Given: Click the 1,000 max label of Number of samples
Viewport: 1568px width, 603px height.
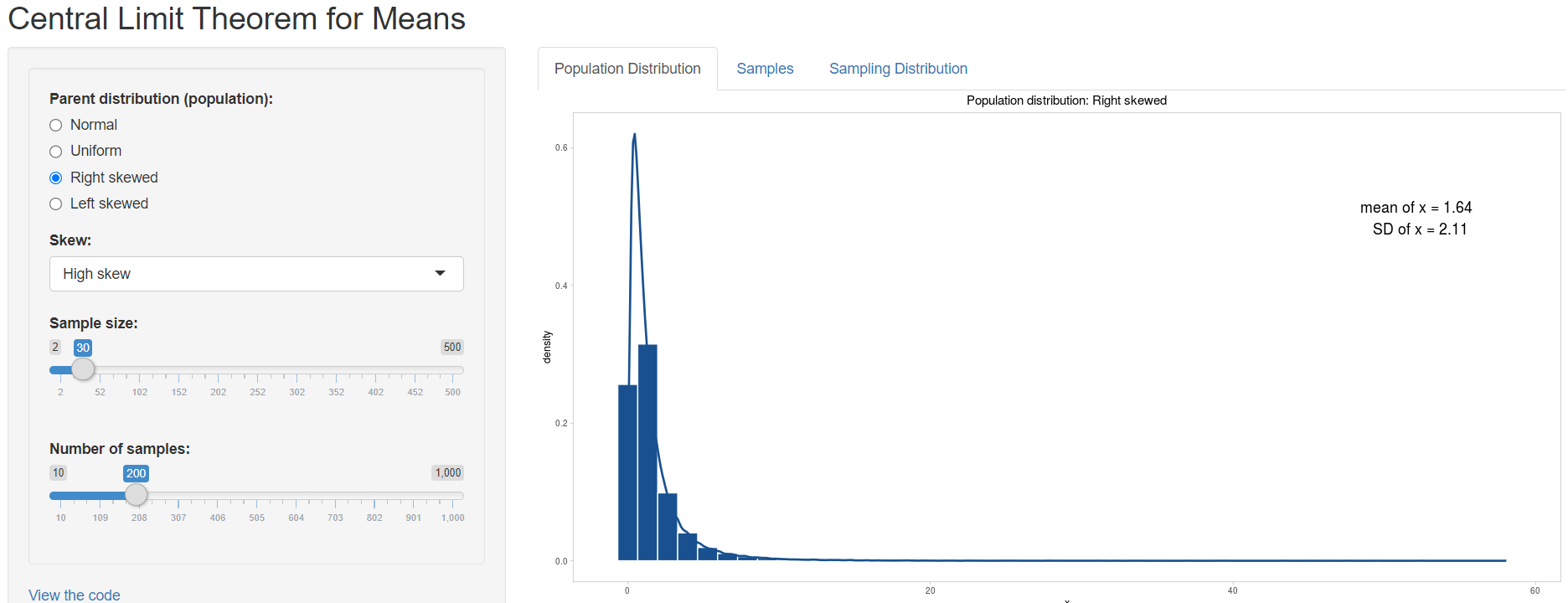Looking at the screenshot, I should [448, 472].
